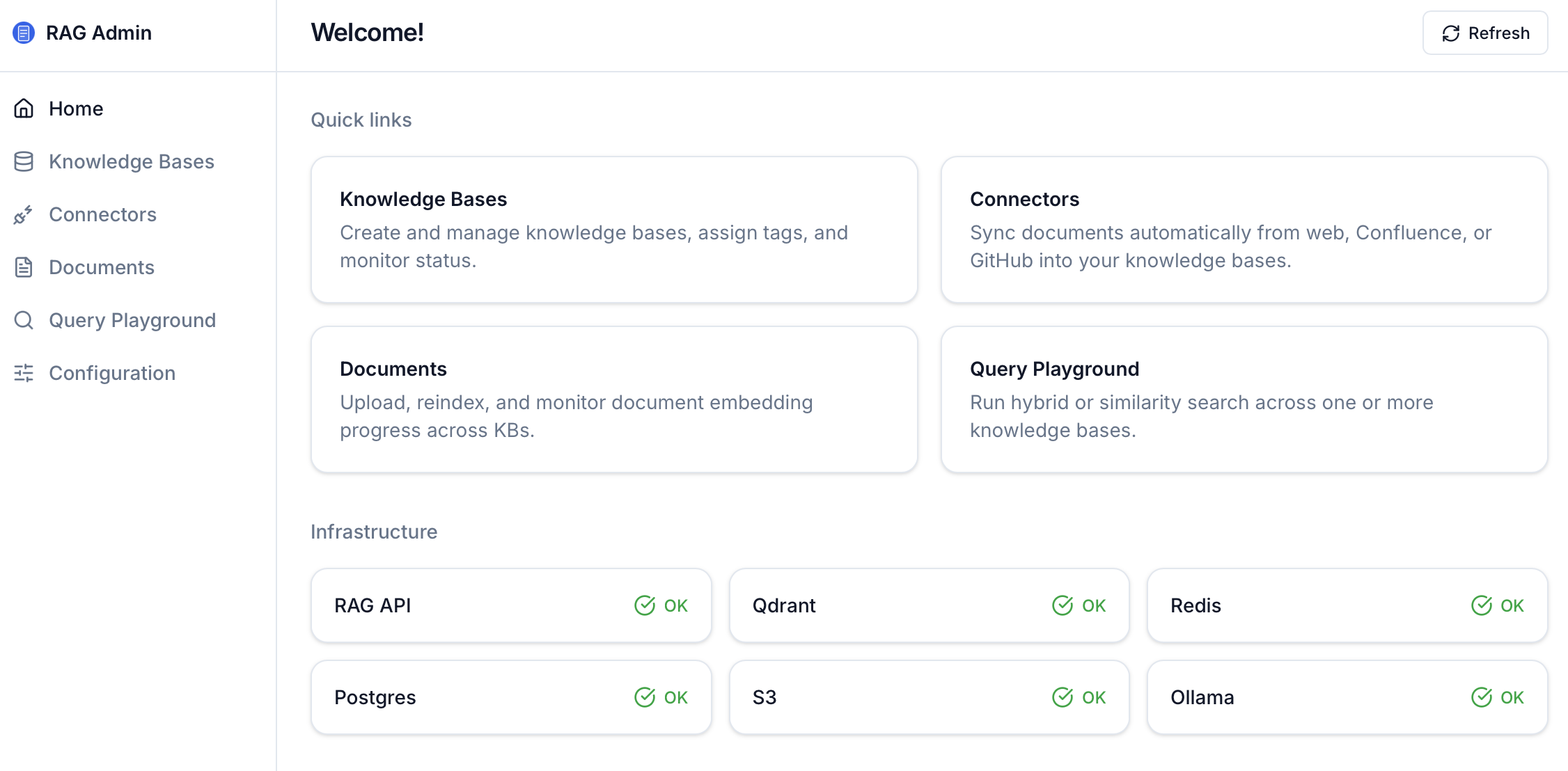This screenshot has width=1568, height=771.
Task: Click the circular arrows Refresh icon
Action: click(1451, 33)
